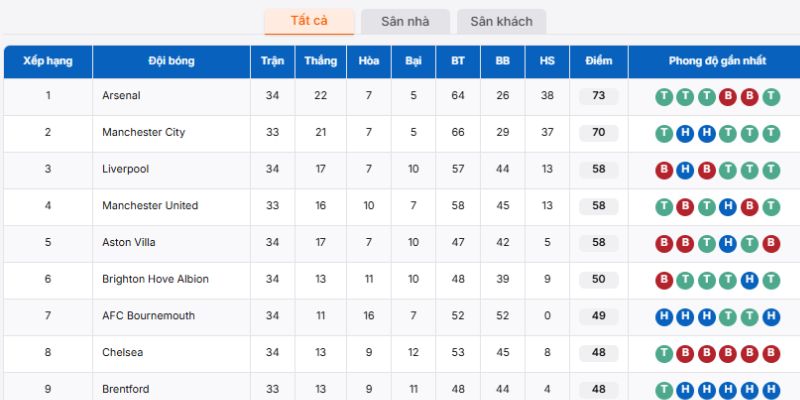The width and height of the screenshot is (800, 400).
Task: Click Chelsea's green T form badge
Action: [664, 354]
